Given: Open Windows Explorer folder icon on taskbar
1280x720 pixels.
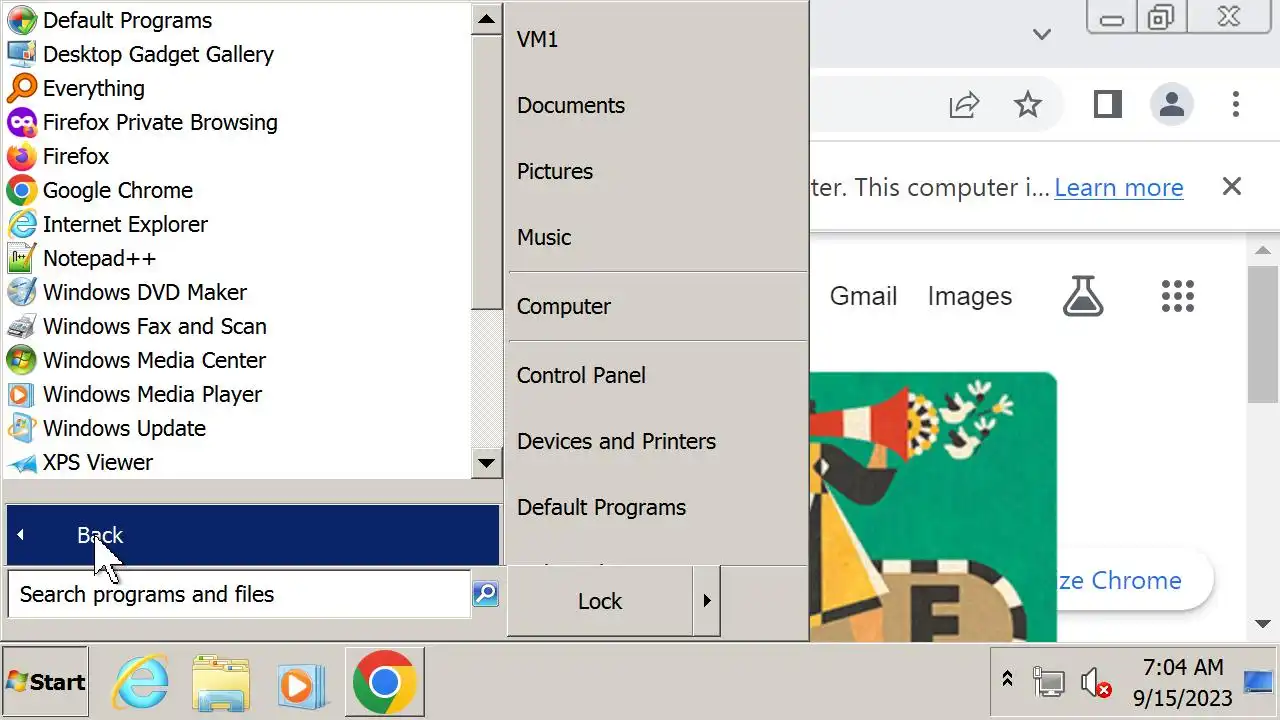Looking at the screenshot, I should (220, 682).
